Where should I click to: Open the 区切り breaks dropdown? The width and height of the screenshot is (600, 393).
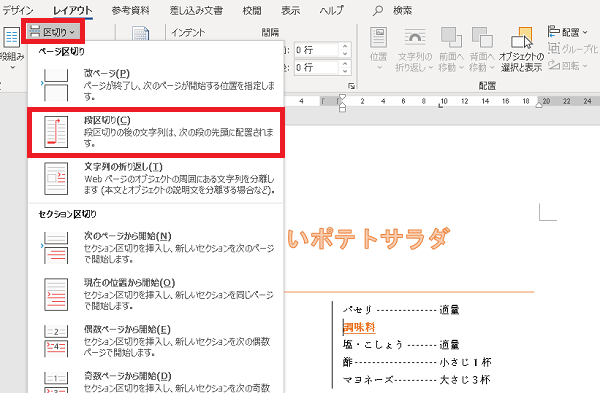coord(53,32)
